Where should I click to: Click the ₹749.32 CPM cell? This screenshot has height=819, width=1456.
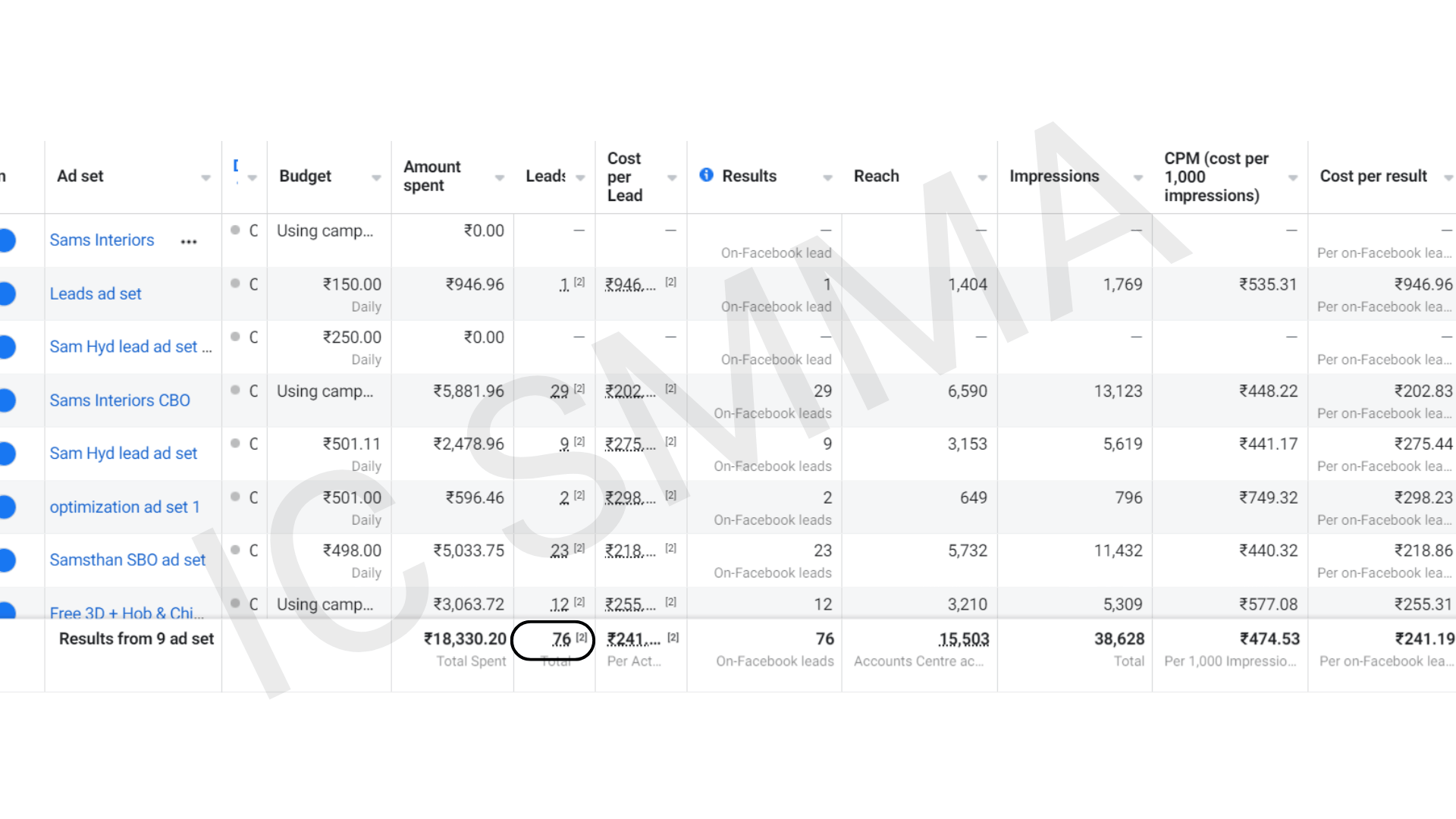coord(1268,497)
